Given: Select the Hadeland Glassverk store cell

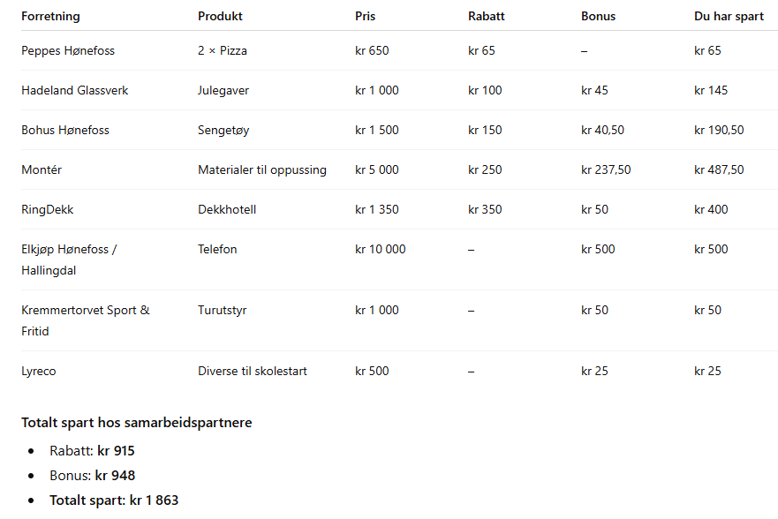Looking at the screenshot, I should click(x=75, y=91).
